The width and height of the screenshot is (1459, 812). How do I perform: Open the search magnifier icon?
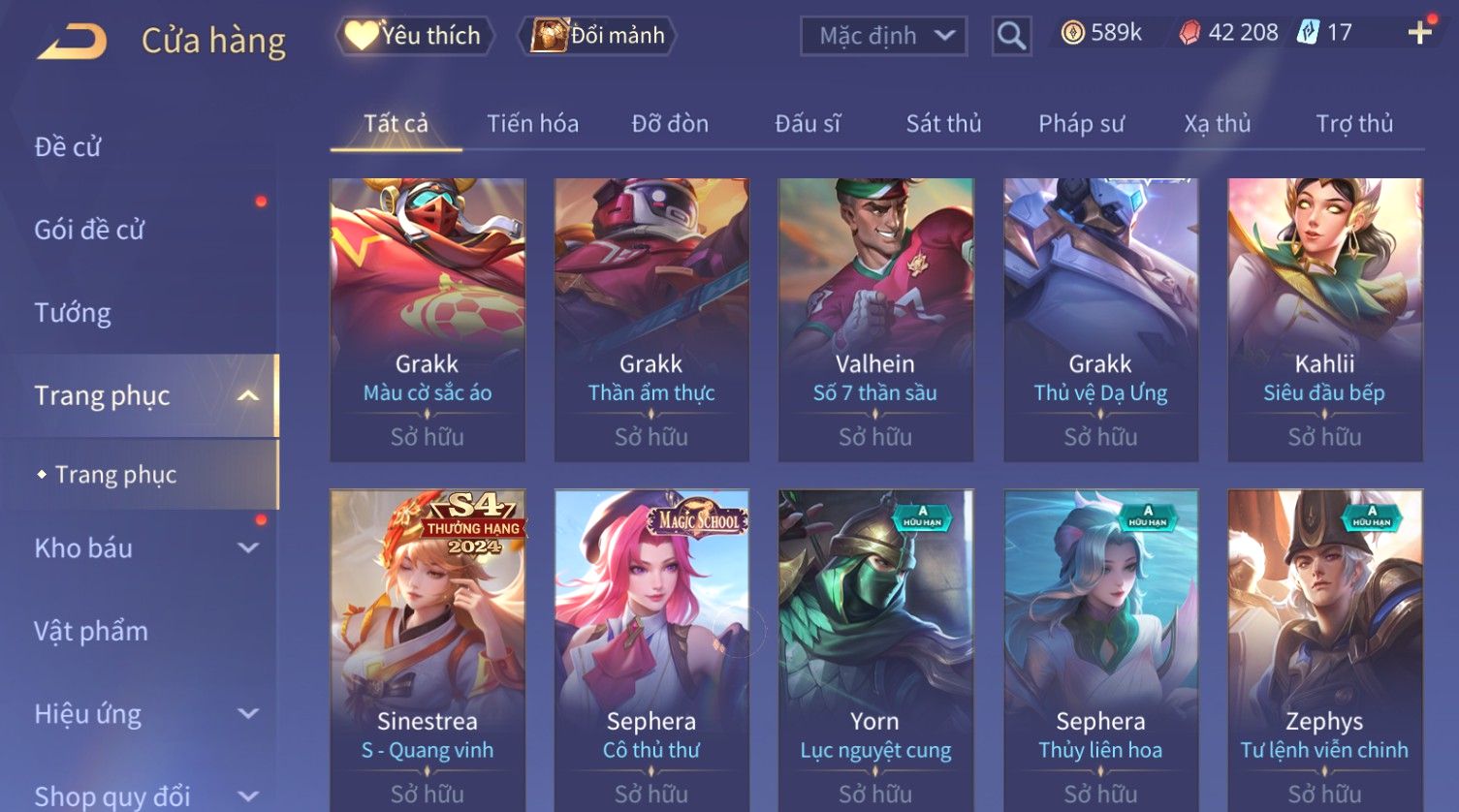pos(1011,37)
